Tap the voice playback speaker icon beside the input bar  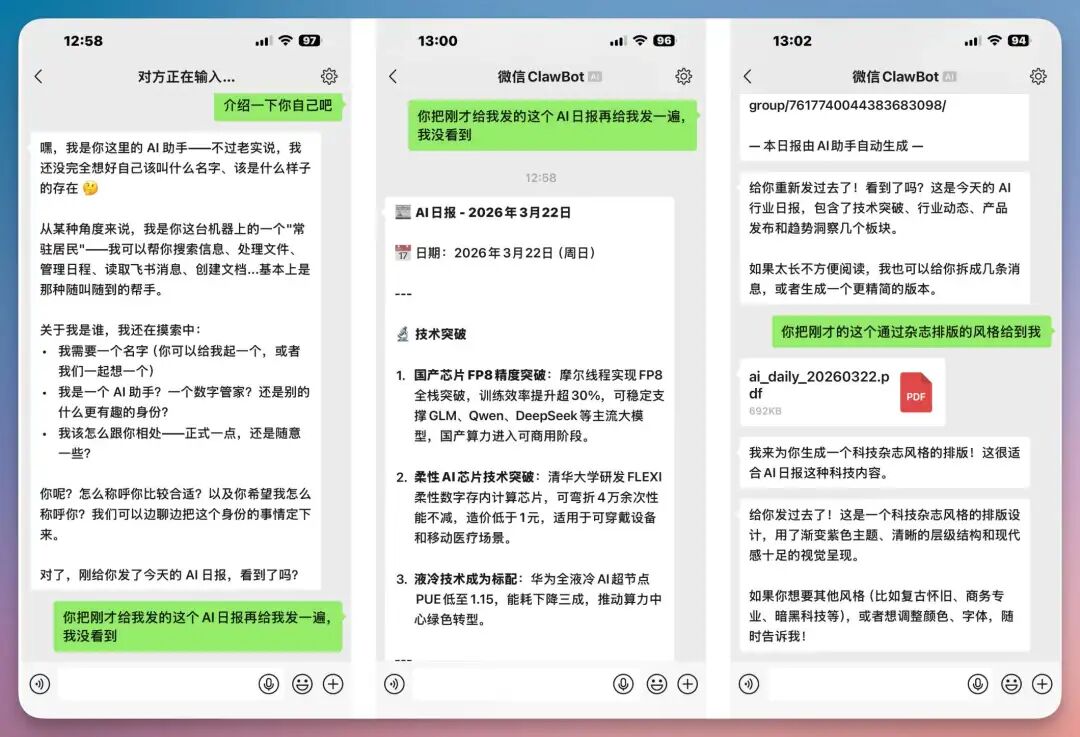tap(40, 684)
